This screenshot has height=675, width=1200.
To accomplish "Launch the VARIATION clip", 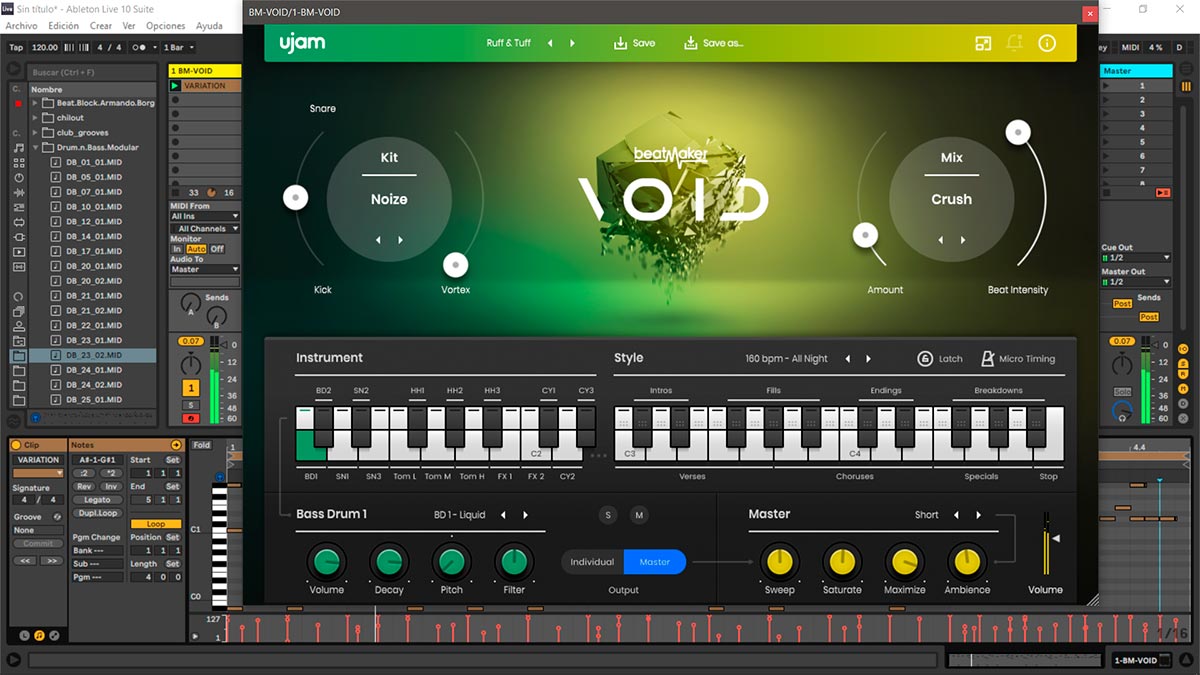I will pos(175,86).
